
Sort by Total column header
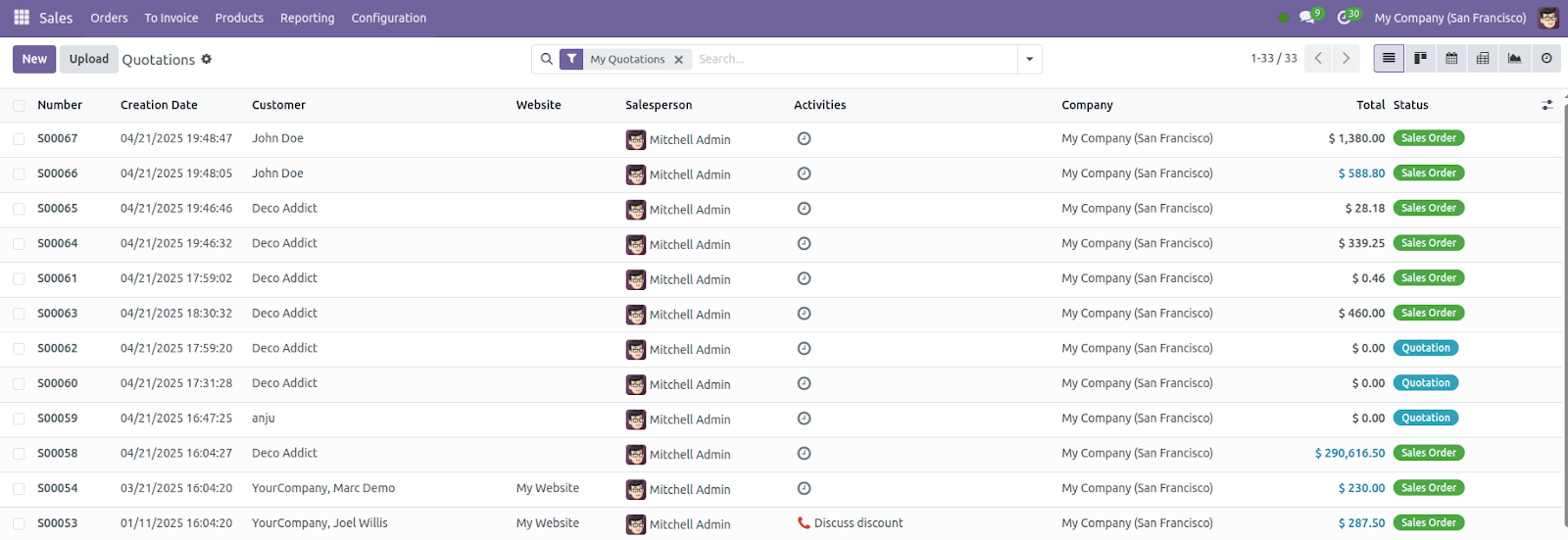1370,105
